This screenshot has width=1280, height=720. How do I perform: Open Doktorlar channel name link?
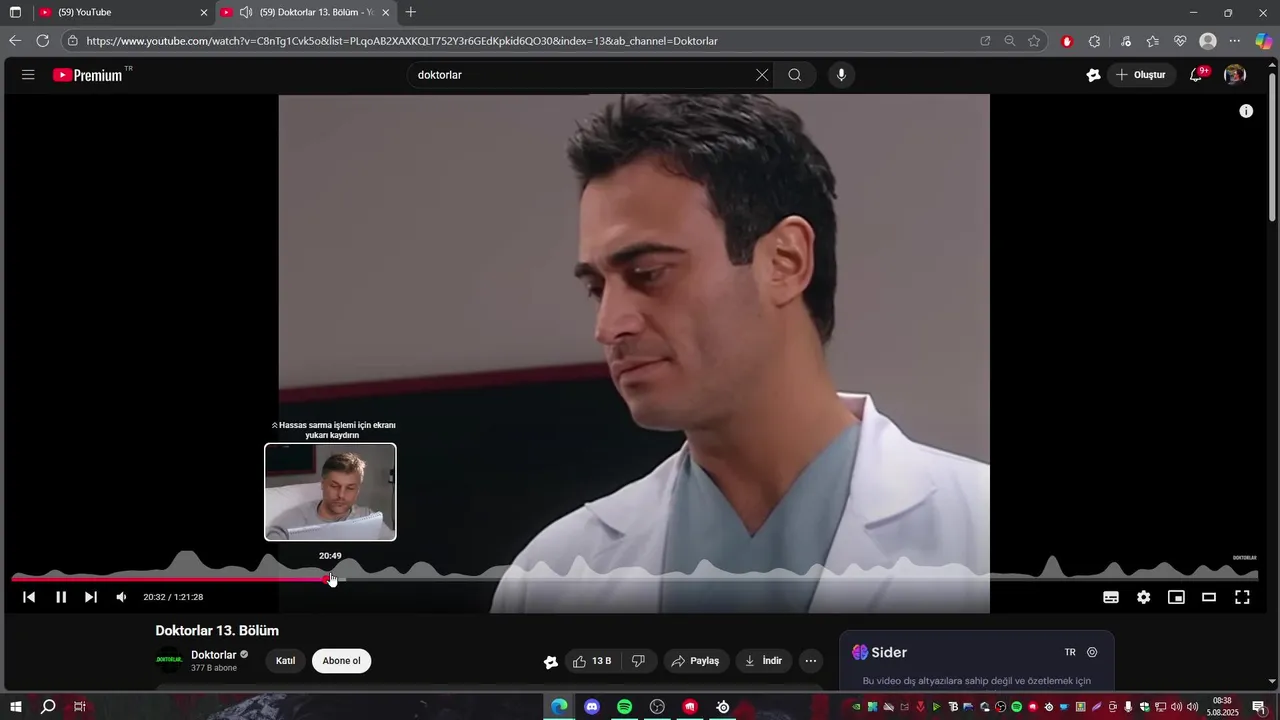(213, 655)
